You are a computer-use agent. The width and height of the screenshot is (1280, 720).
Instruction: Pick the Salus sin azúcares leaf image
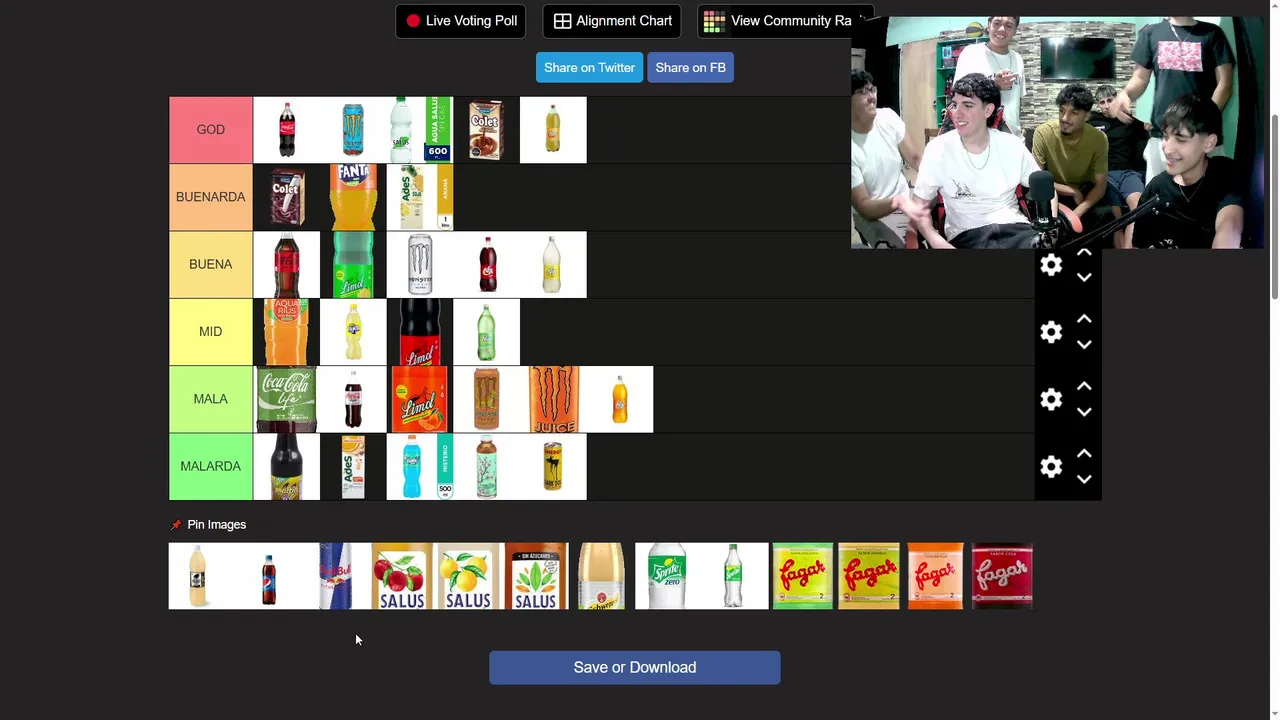click(x=536, y=576)
